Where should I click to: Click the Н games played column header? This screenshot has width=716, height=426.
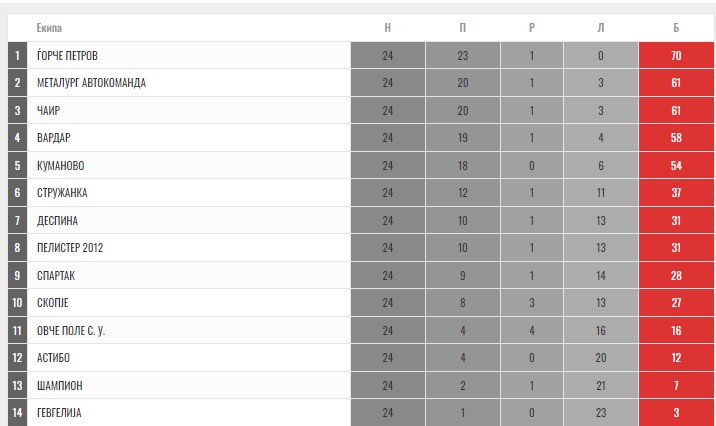(387, 28)
